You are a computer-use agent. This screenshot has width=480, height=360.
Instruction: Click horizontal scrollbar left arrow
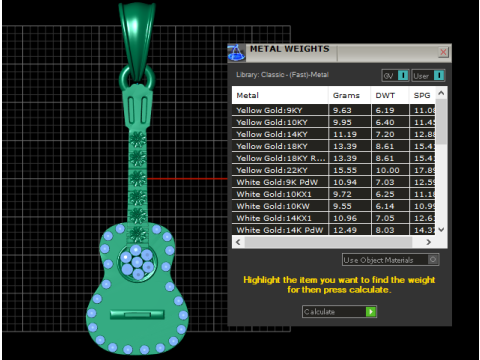coord(238,242)
